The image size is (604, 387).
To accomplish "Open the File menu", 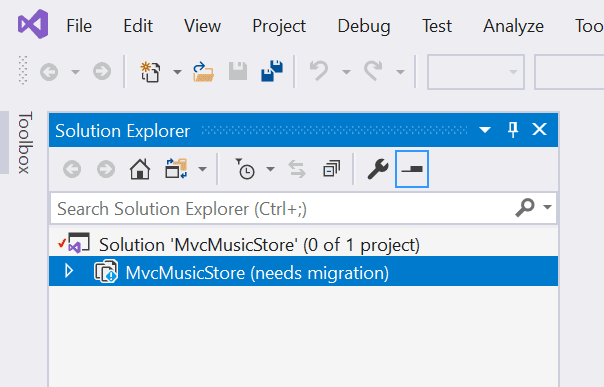I will [79, 26].
